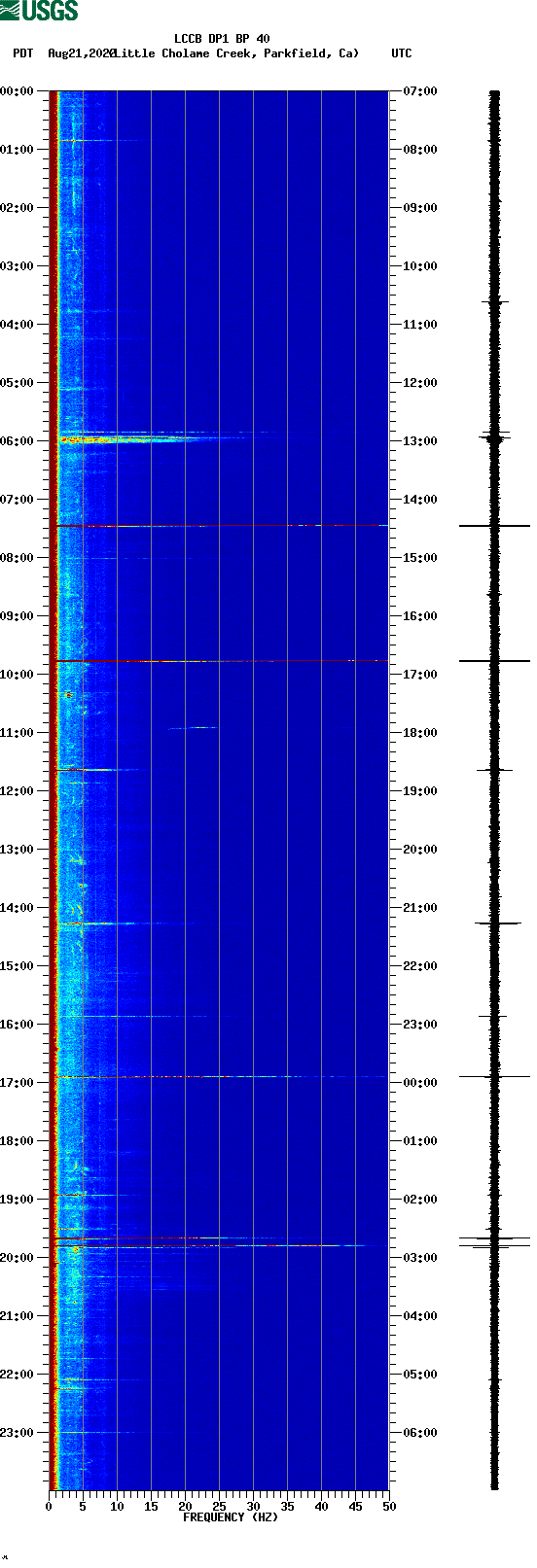The width and height of the screenshot is (537, 1568).
Task: Click the 00:00 PDT time label
Action: point(17,91)
